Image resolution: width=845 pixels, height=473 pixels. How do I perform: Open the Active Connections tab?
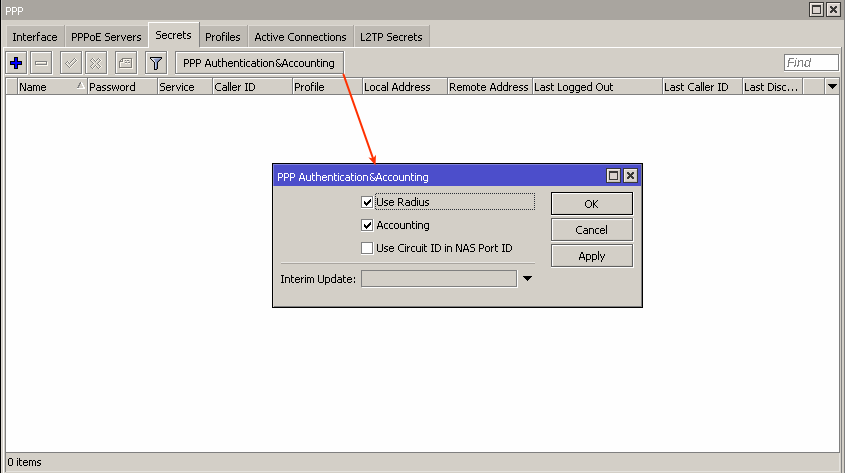point(300,37)
